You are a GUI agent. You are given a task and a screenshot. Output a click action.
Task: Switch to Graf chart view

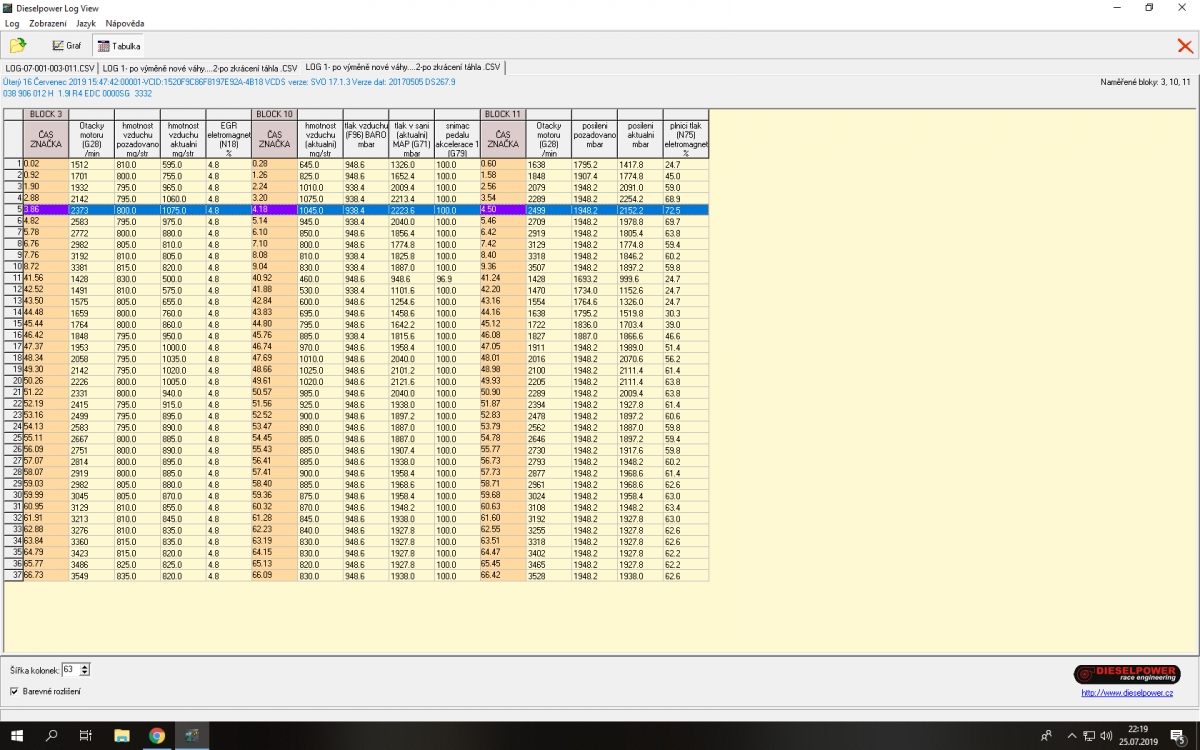click(67, 46)
